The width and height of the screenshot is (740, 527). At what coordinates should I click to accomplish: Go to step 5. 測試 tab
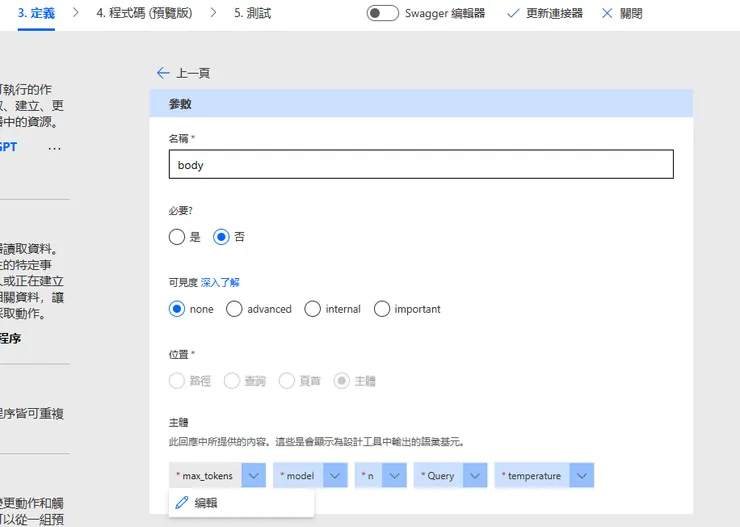click(x=252, y=13)
